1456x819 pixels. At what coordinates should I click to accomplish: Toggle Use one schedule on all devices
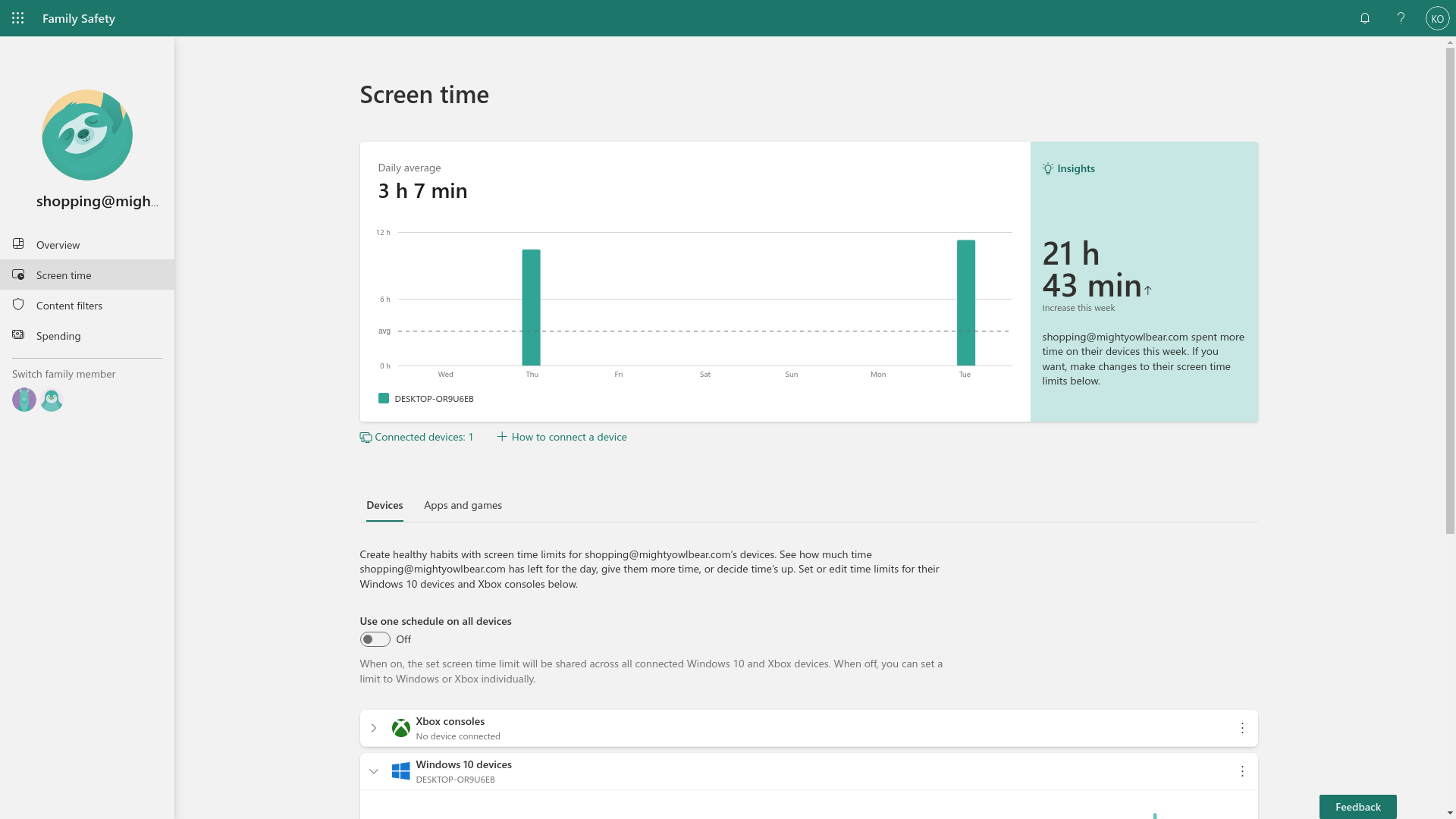point(375,639)
